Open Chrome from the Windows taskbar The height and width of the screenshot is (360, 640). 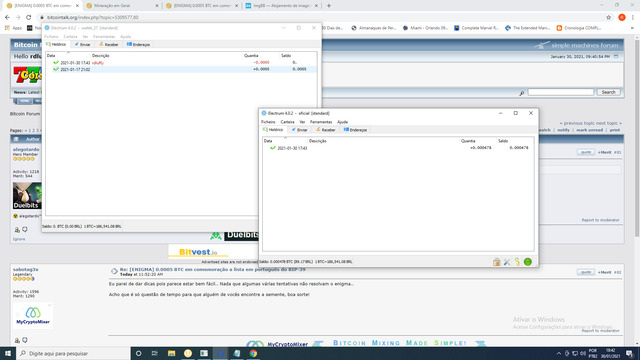coord(253,353)
